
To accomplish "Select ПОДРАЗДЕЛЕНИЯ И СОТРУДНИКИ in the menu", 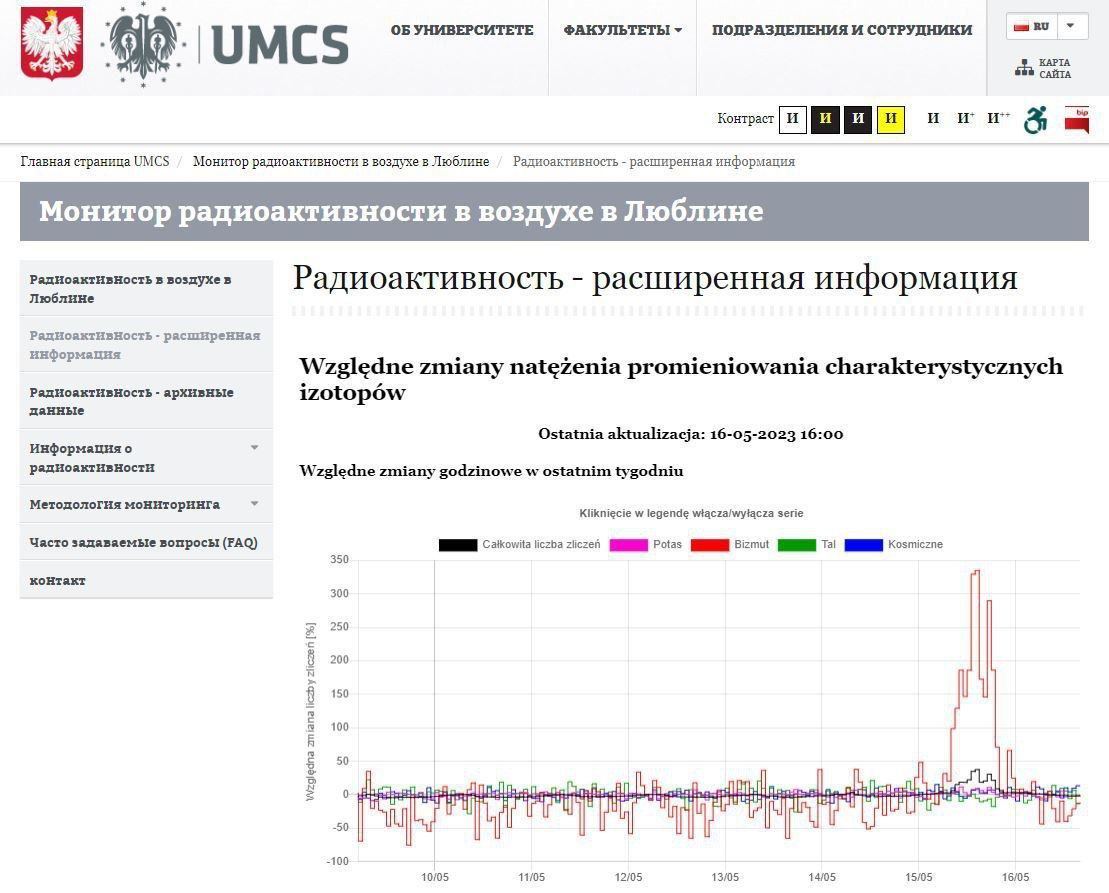I will click(x=841, y=30).
